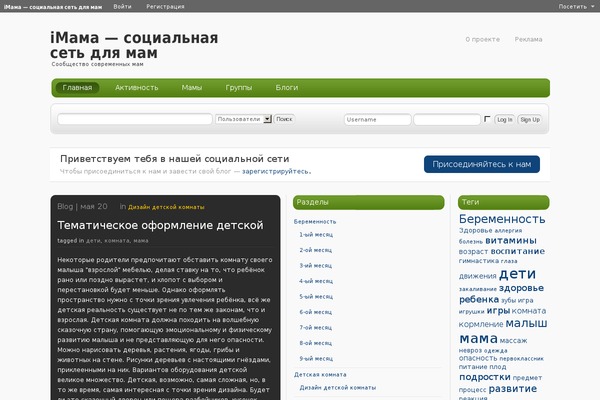
Task: Click the ребенка tag
Action: [479, 299]
